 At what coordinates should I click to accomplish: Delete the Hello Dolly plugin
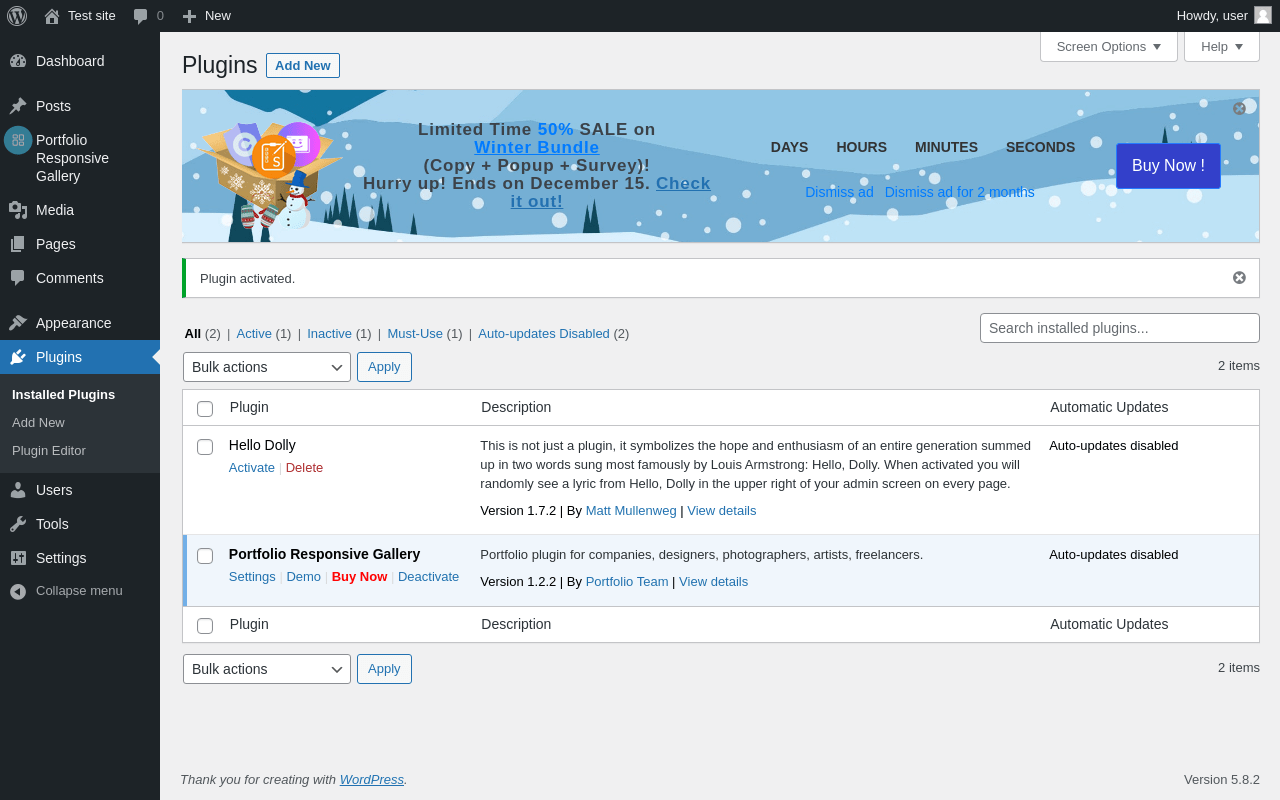(304, 467)
